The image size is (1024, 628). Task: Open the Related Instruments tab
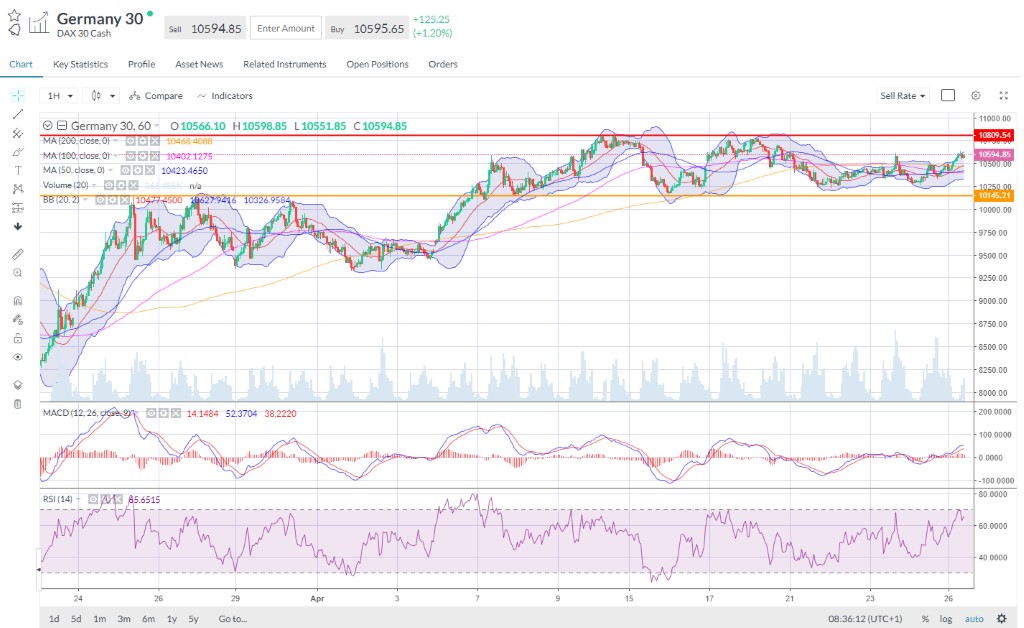click(x=285, y=64)
